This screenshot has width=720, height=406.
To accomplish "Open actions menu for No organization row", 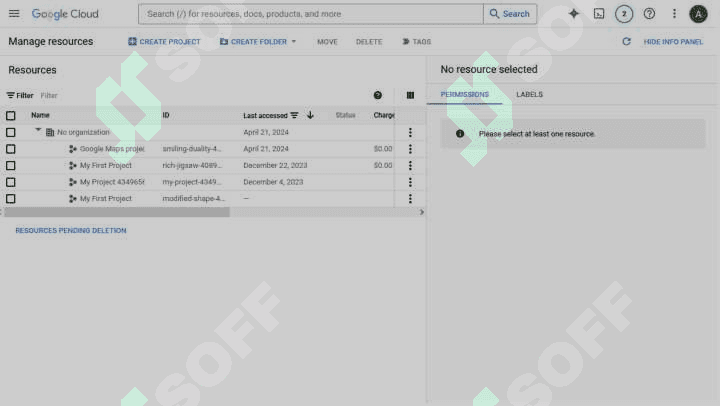I will click(x=410, y=132).
